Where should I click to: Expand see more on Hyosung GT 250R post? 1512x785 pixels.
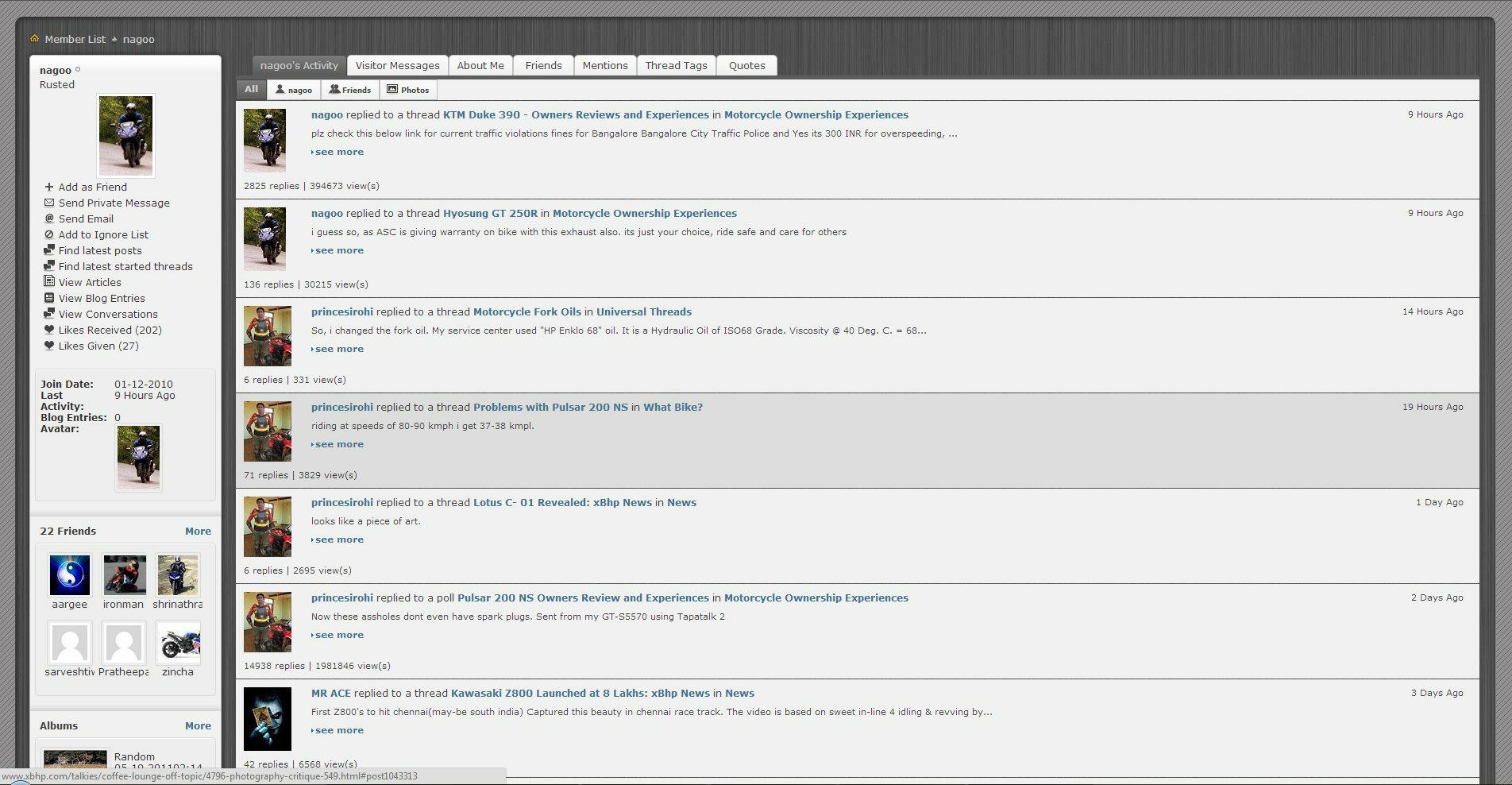[337, 250]
